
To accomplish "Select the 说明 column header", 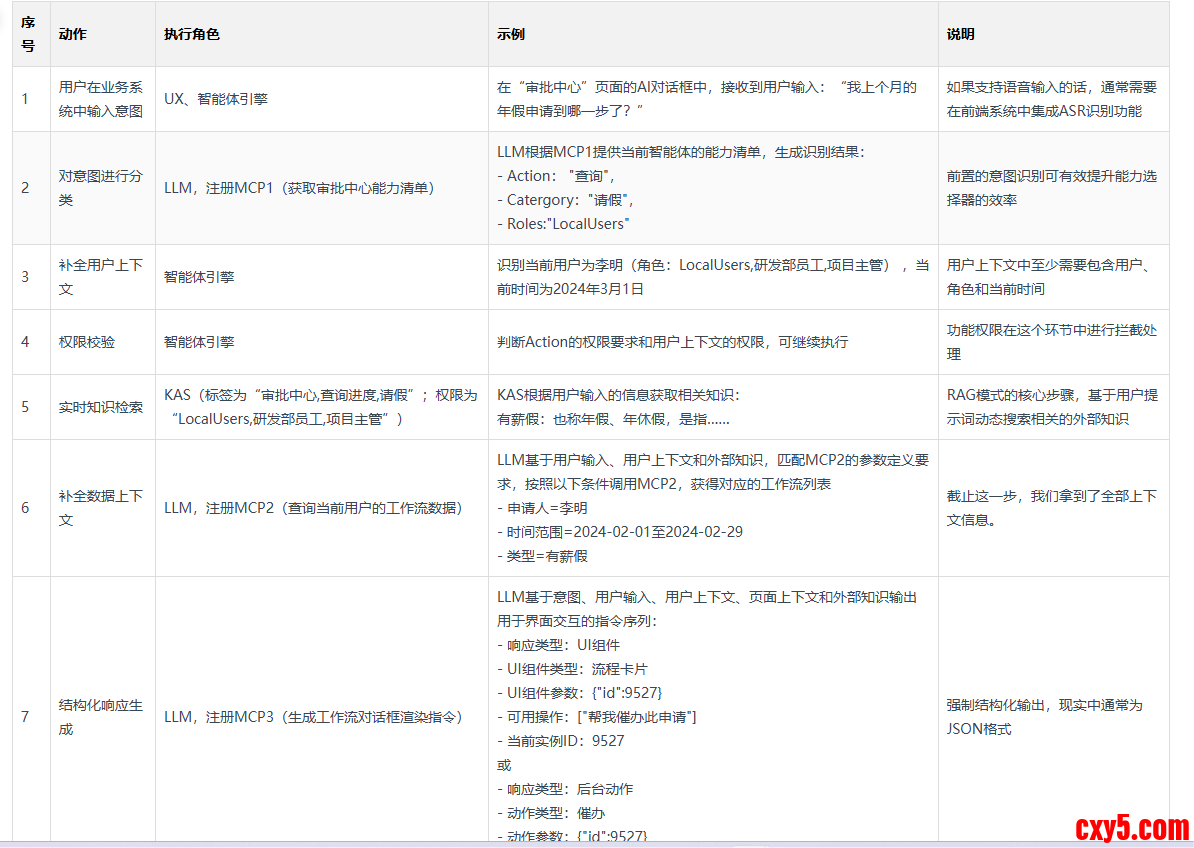I will coord(961,34).
